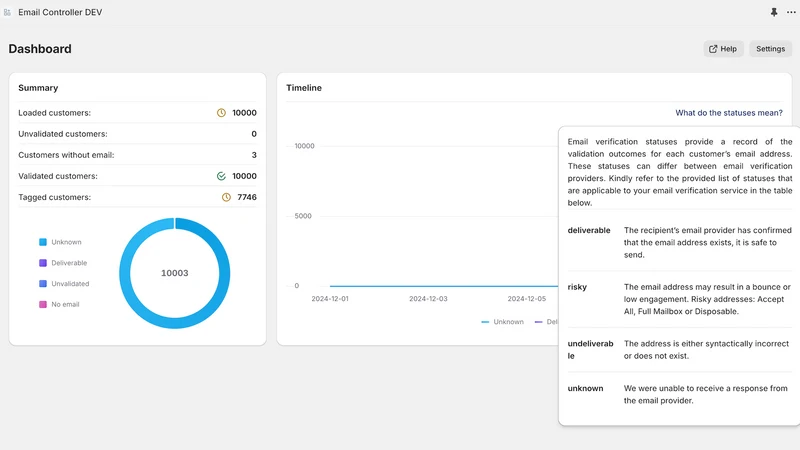
Task: Click the 2024-12-01 date on Timeline axis
Action: click(x=330, y=298)
